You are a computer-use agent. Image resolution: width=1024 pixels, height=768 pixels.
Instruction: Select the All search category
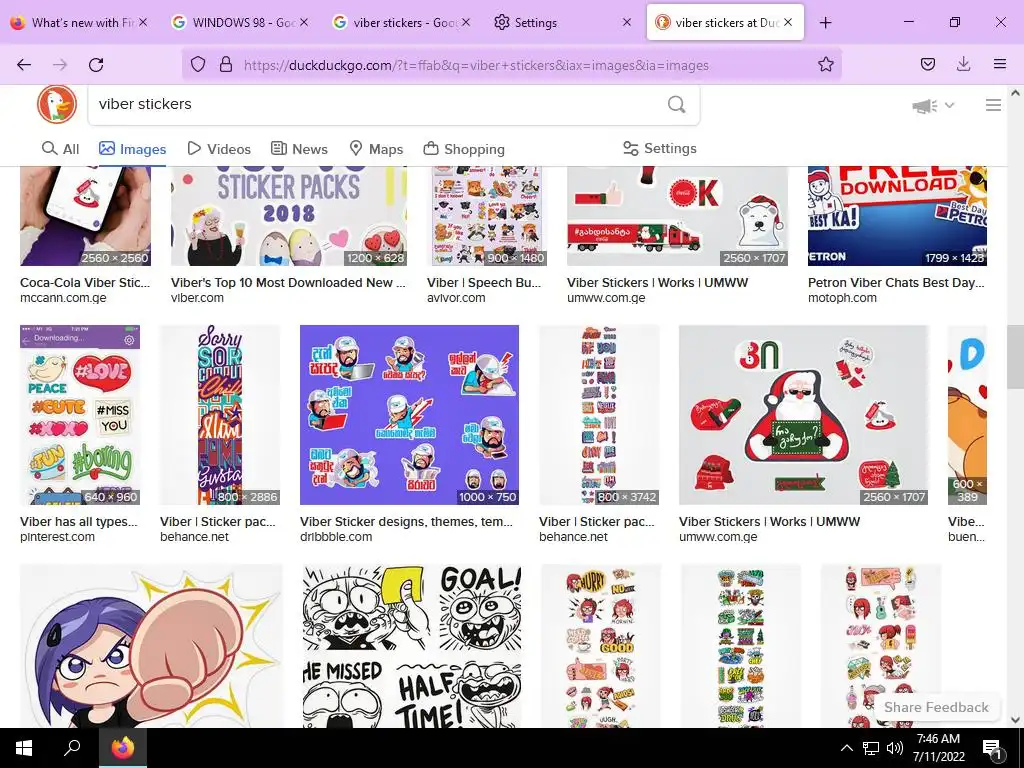click(x=61, y=149)
